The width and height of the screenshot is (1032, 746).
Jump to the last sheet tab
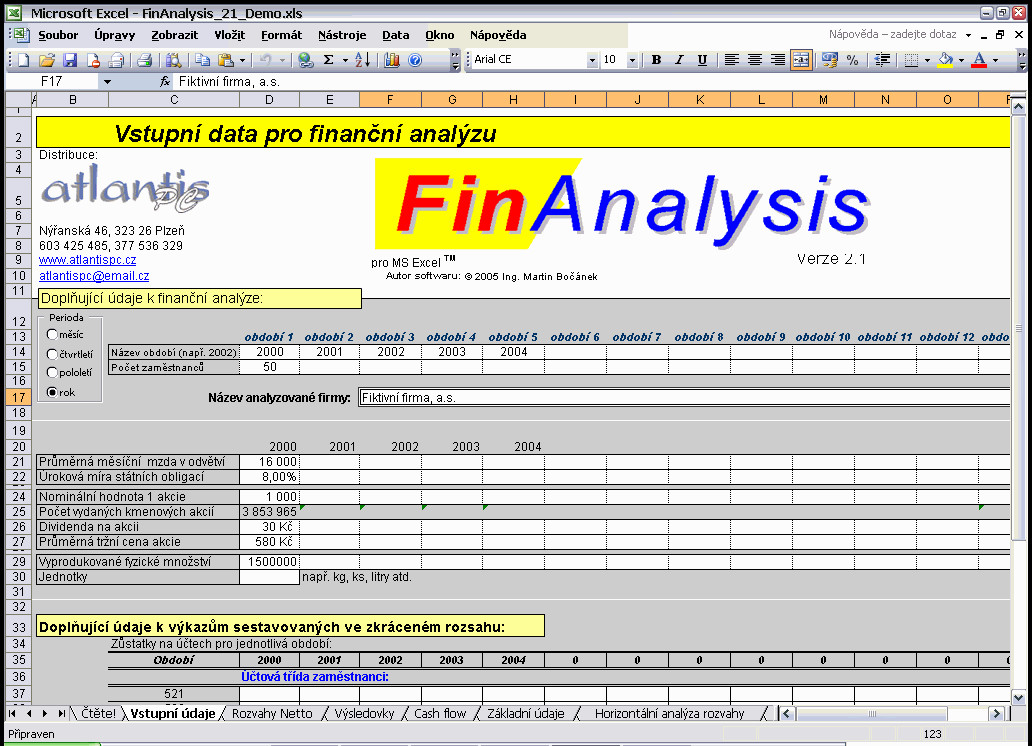pyautogui.click(x=61, y=714)
